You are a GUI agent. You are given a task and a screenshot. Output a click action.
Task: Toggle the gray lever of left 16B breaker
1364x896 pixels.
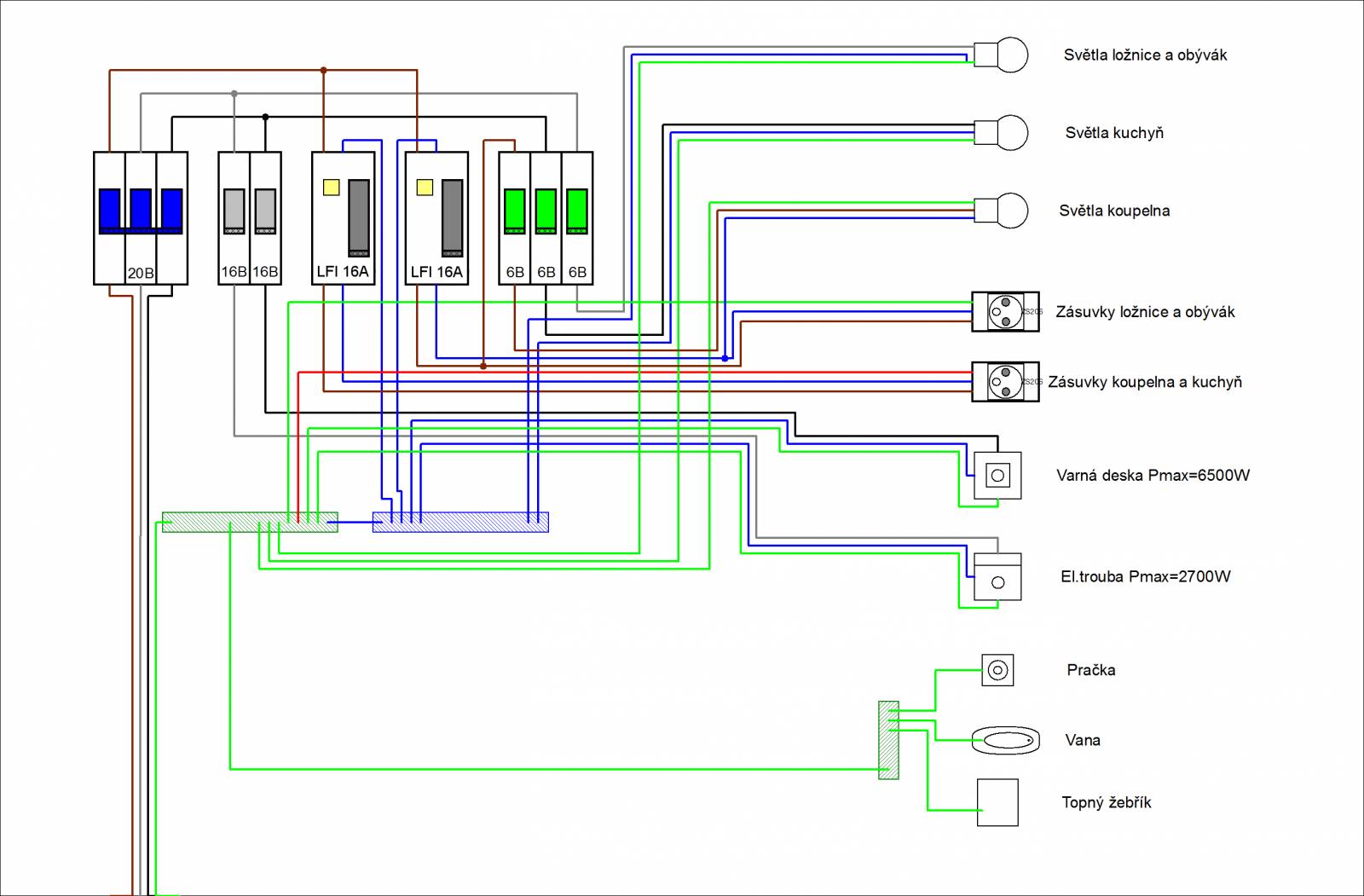point(234,211)
